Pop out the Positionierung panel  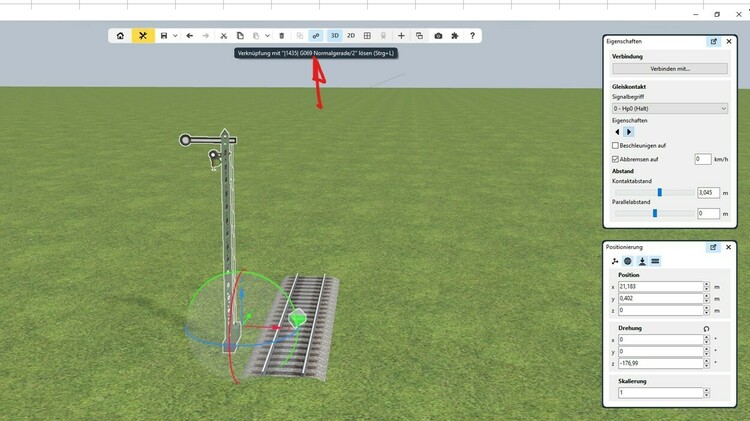pyautogui.click(x=713, y=247)
